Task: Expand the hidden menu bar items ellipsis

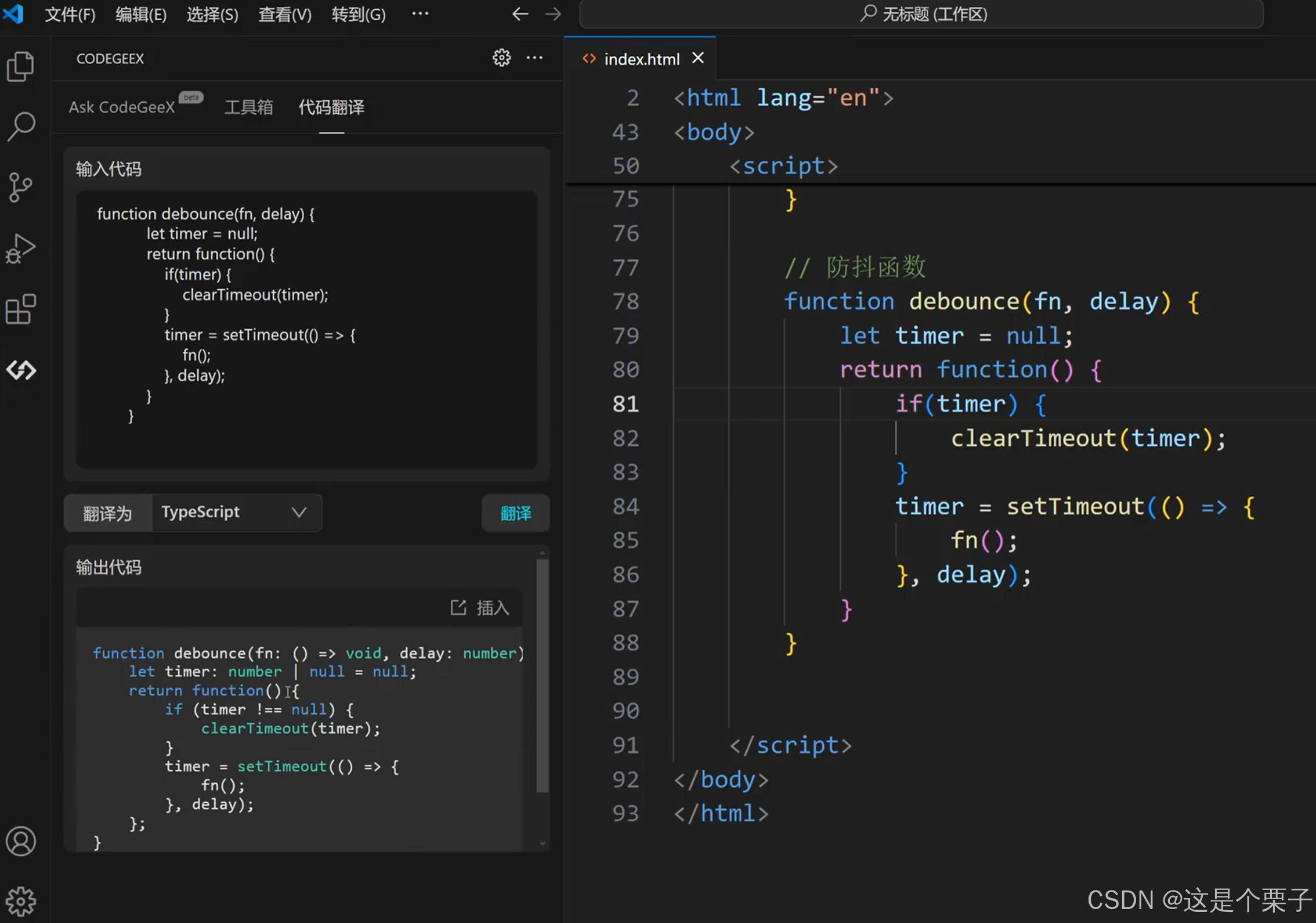Action: [x=420, y=14]
